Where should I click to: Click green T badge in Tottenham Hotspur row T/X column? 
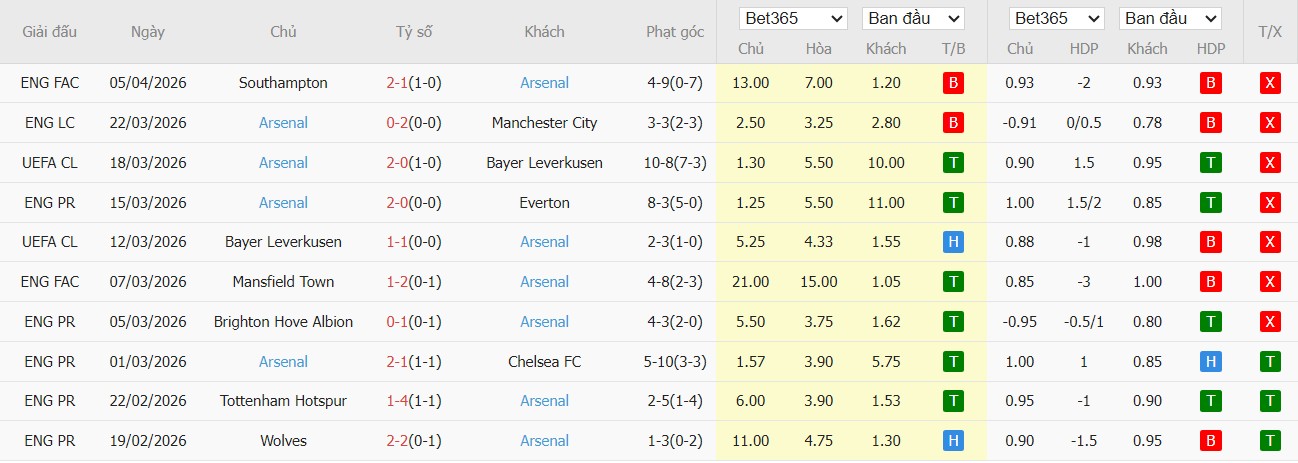tap(1270, 401)
